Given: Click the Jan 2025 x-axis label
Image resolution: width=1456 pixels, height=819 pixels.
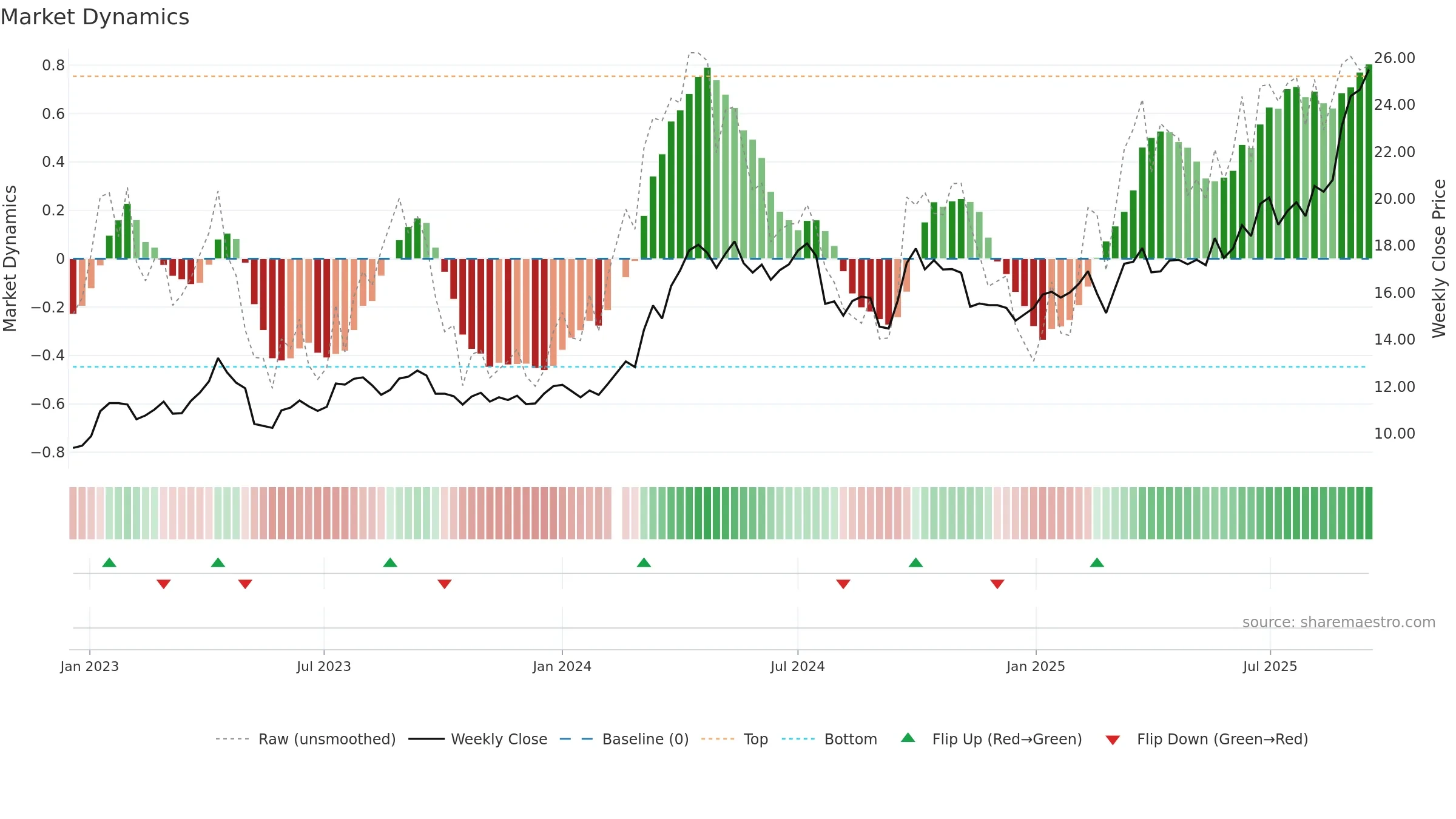Looking at the screenshot, I should 1036,666.
